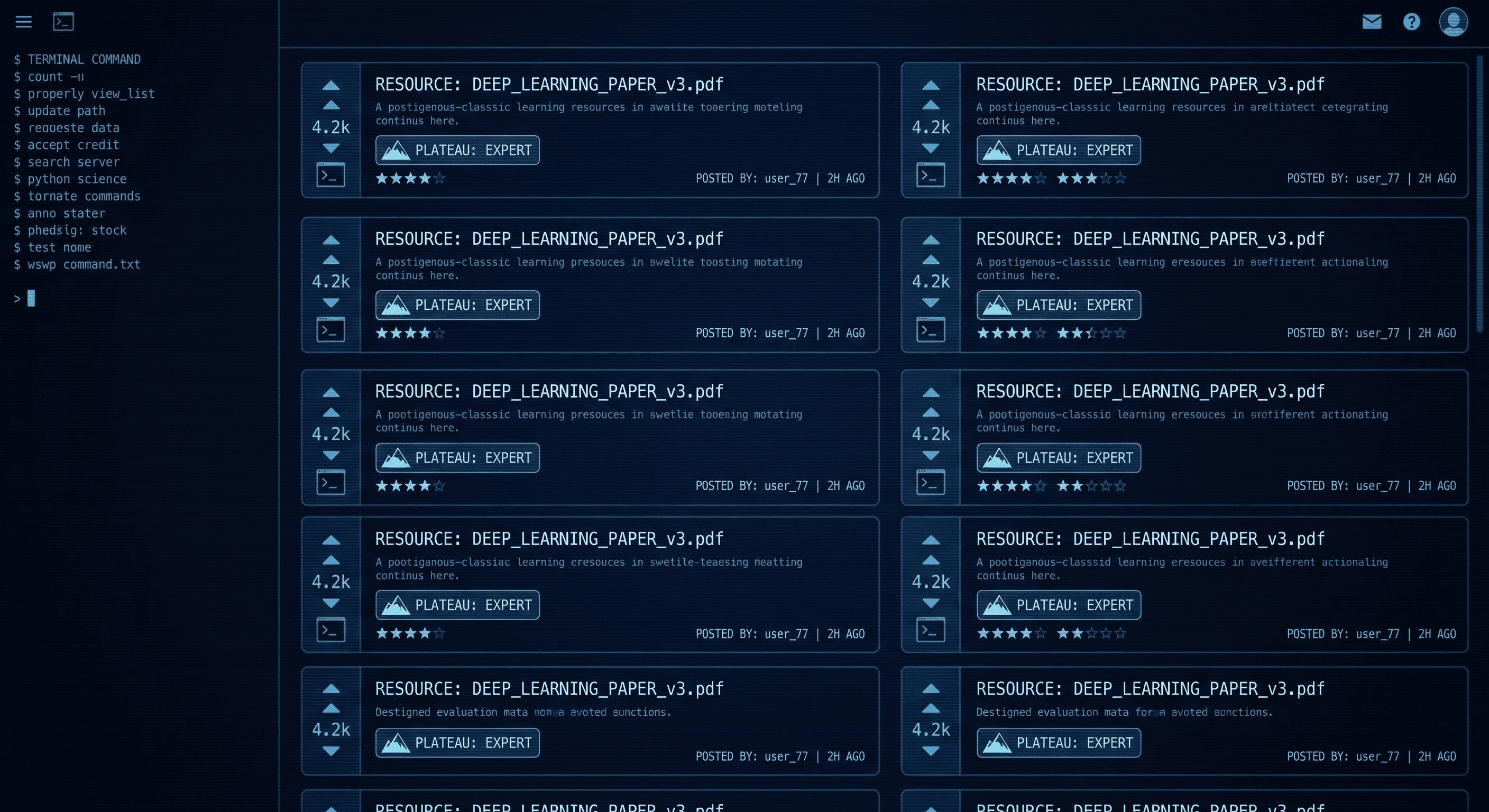Click the star rating on 'swetile-teaesing' card
Screen dimensions: 1489x812
pyautogui.click(x=410, y=633)
